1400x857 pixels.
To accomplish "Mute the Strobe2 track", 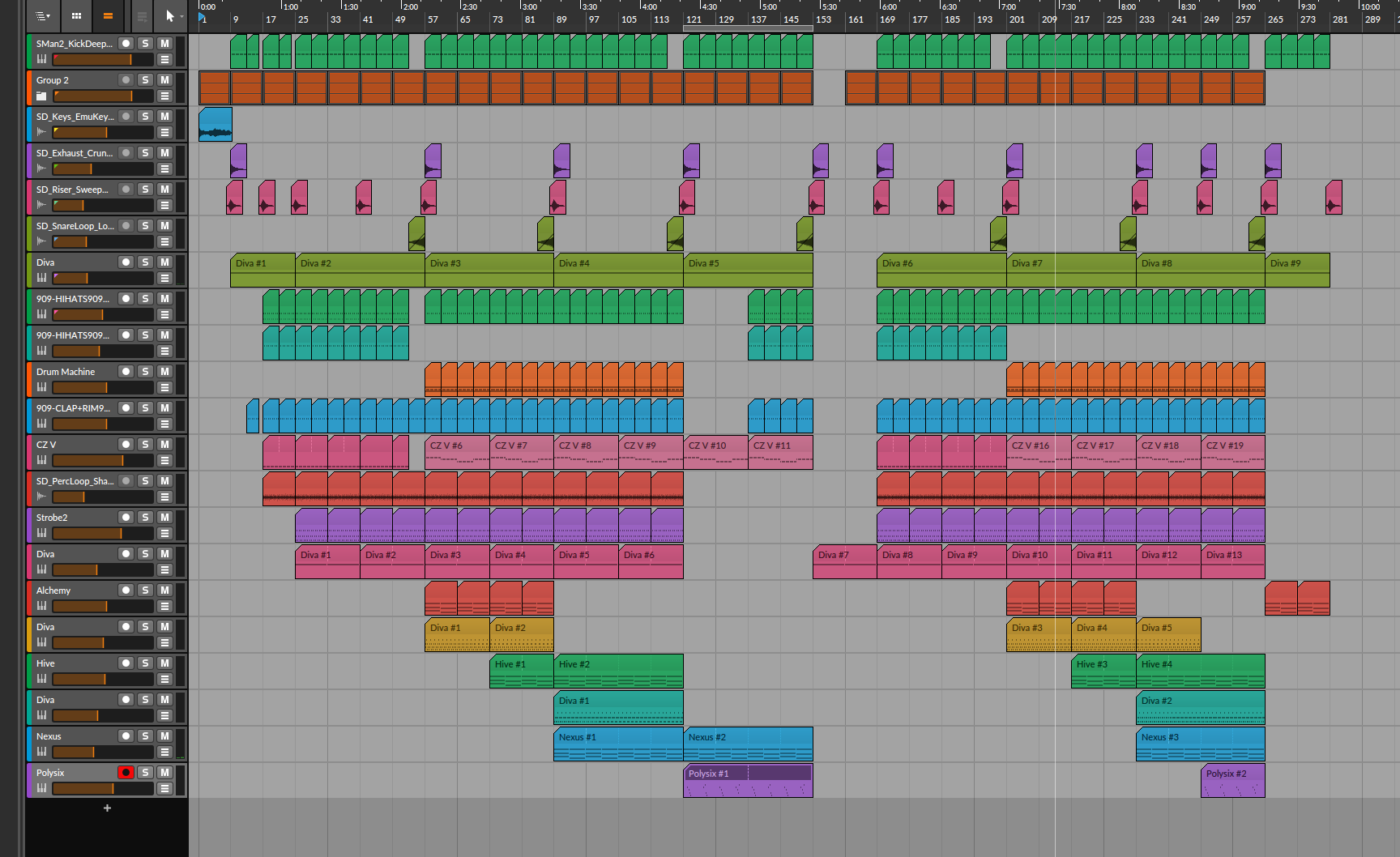I will [x=164, y=517].
